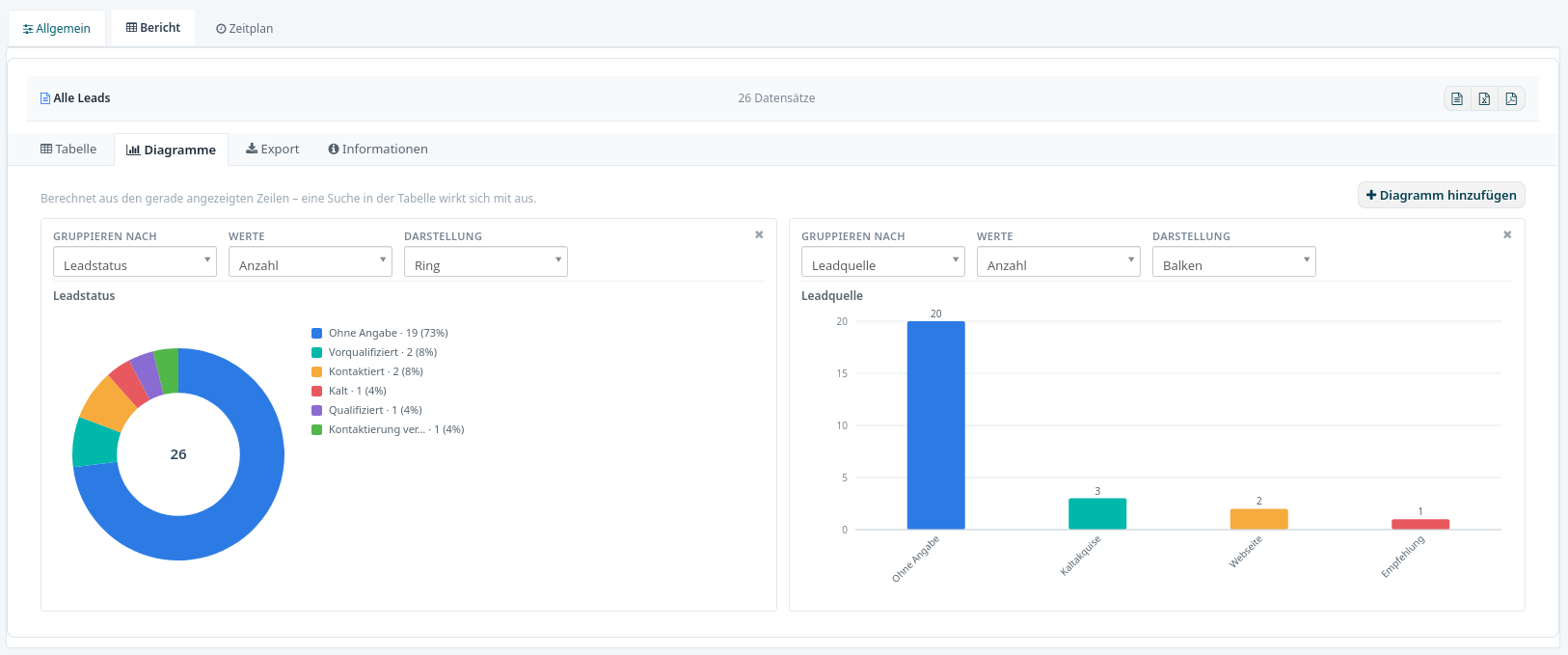1568x655 pixels.
Task: Click the blue Ohne Angabe legend swatch
Action: 316,333
